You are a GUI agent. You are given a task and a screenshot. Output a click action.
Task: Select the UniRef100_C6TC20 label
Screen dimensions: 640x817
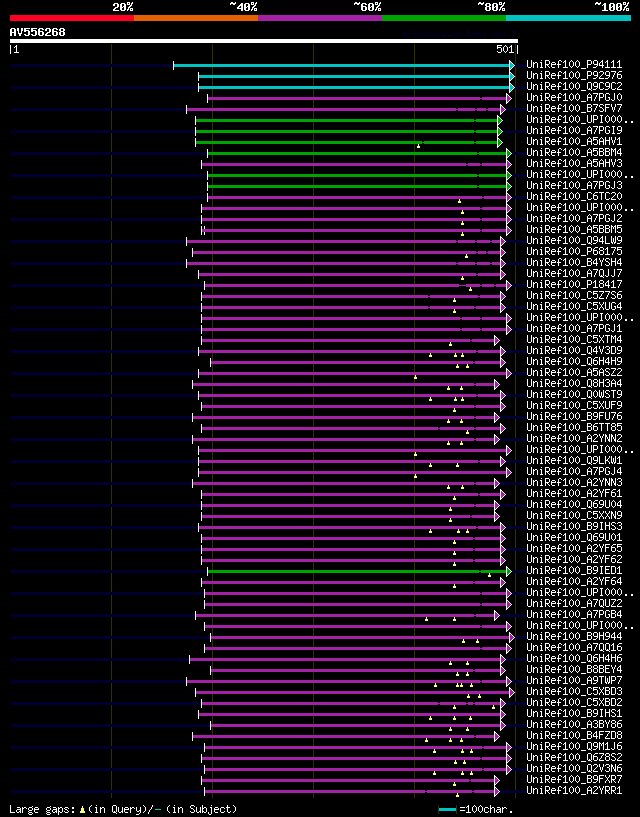point(574,196)
